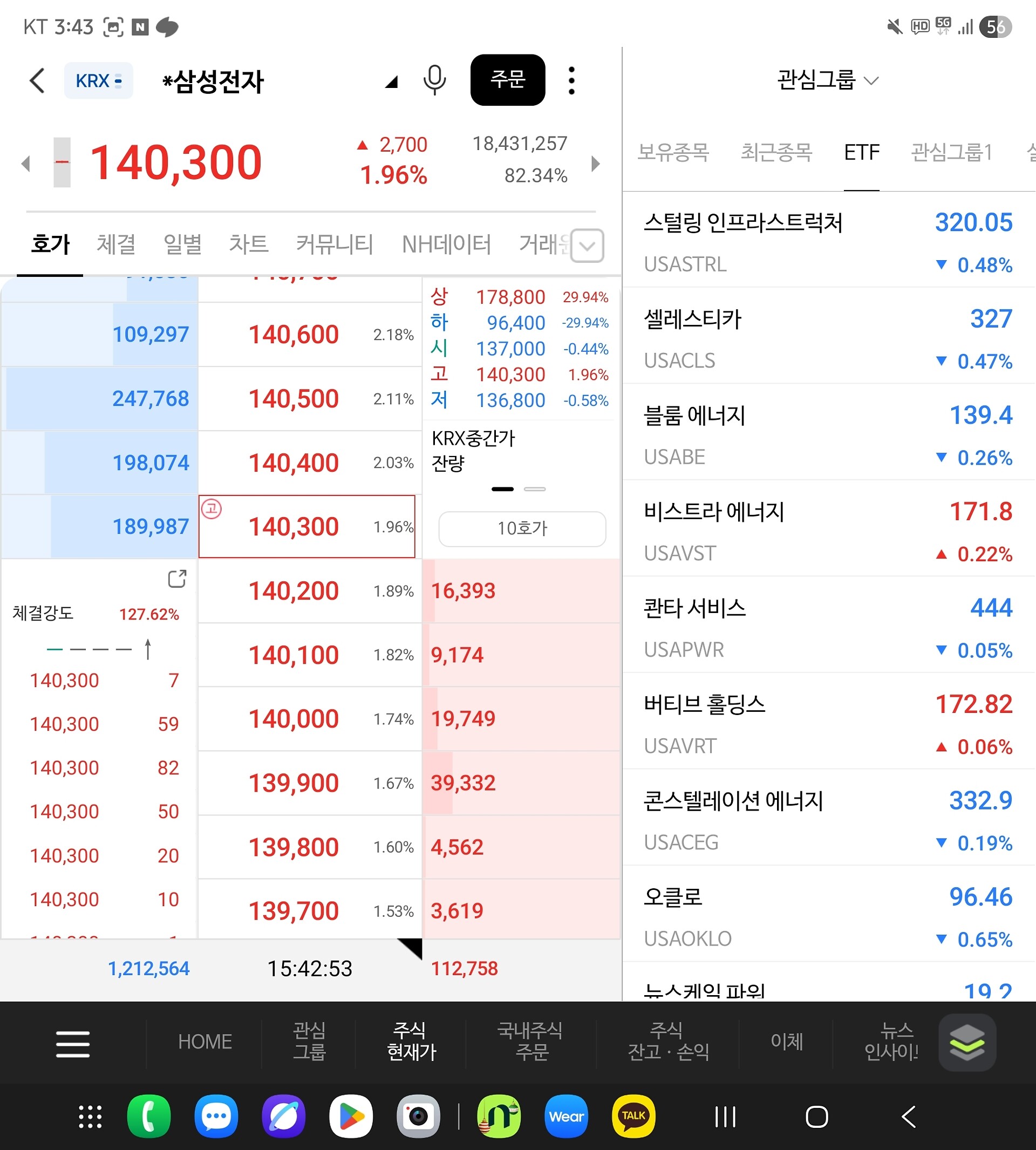
Task: Open the hamburger menu in bottom bar
Action: [73, 1044]
